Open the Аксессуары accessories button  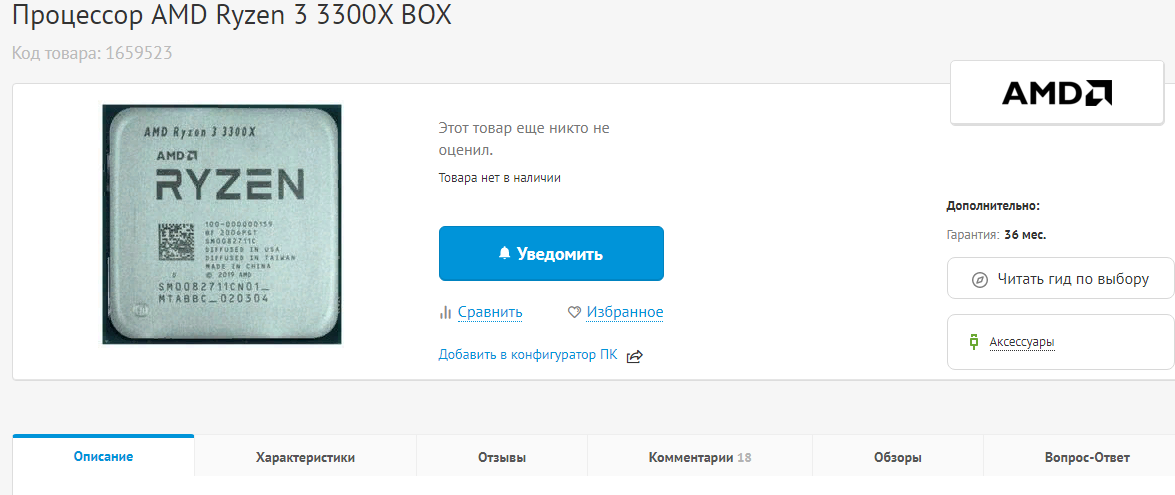pos(1060,341)
